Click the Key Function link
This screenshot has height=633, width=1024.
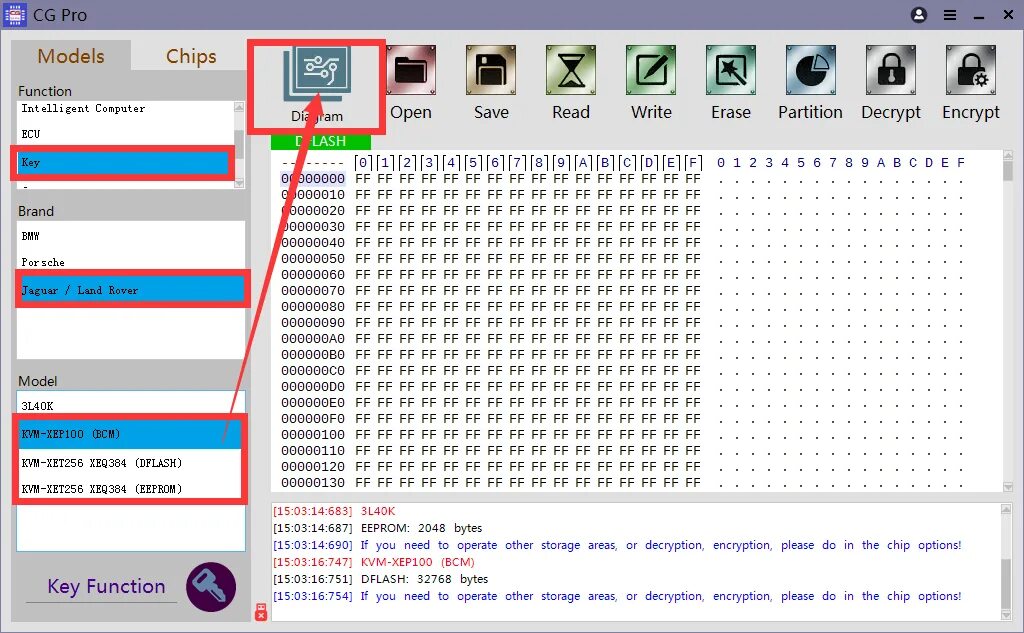click(x=106, y=587)
